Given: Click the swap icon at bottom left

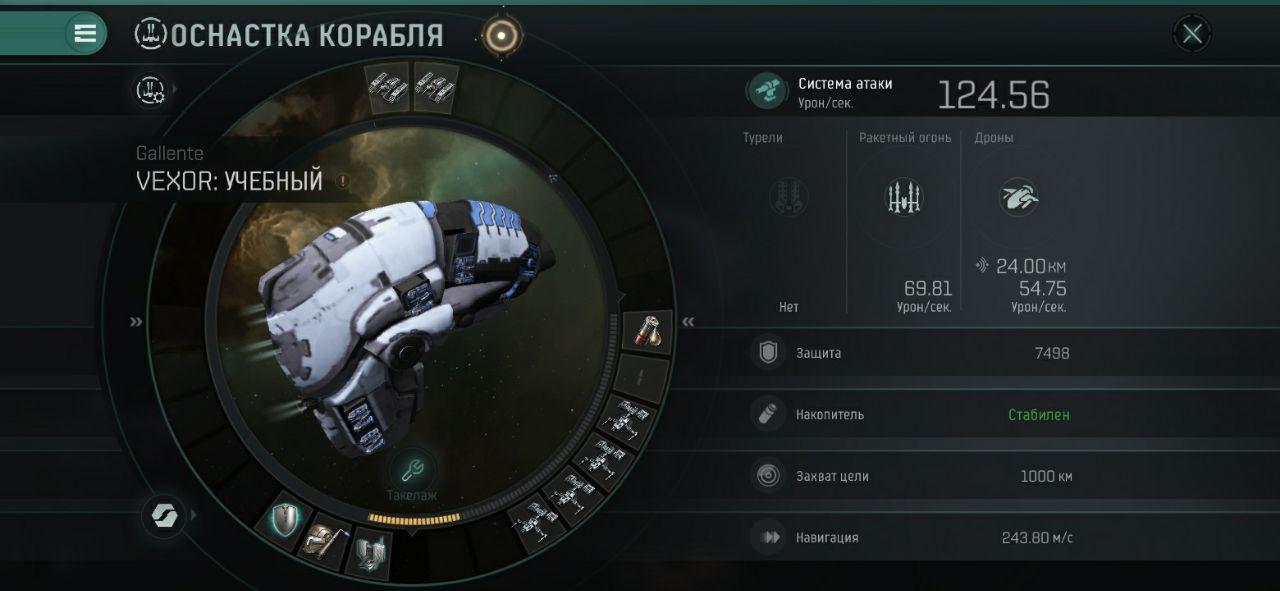Looking at the screenshot, I should pyautogui.click(x=162, y=516).
